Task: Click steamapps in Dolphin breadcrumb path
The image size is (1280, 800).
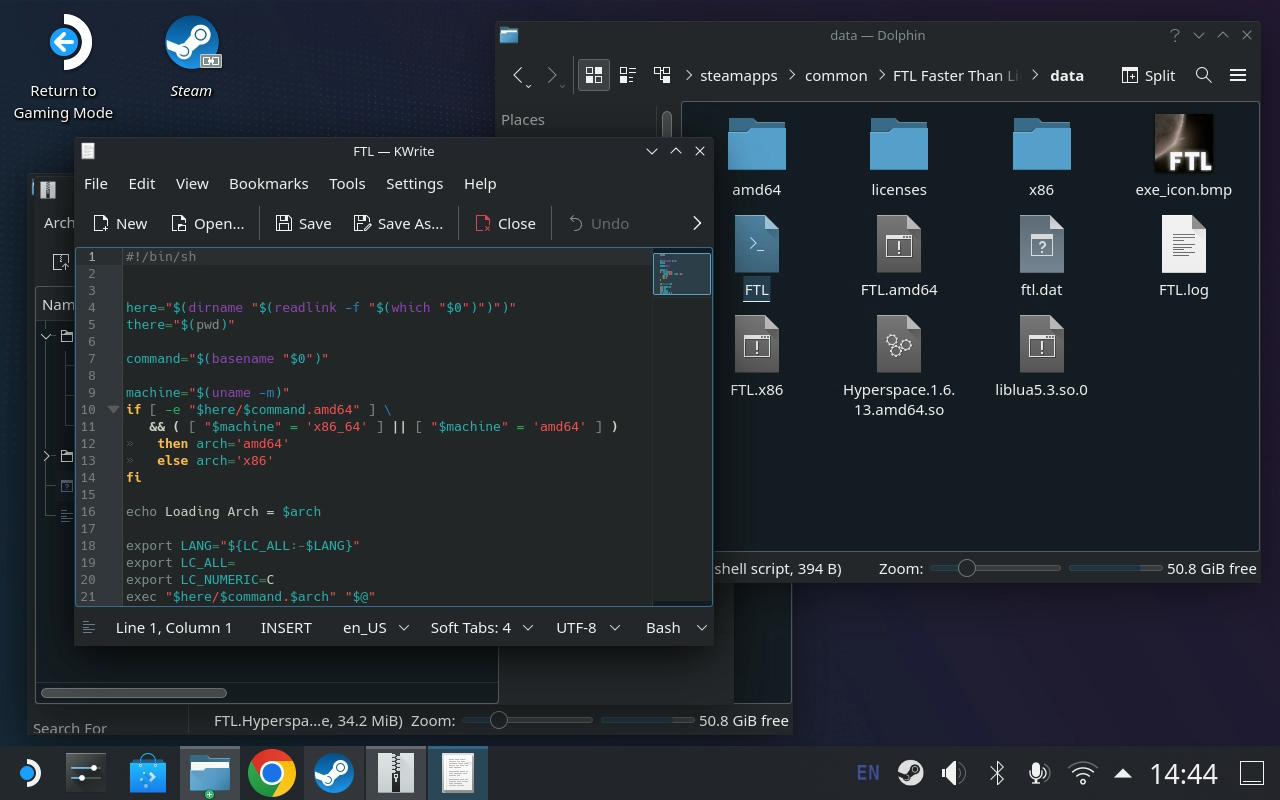Action: point(739,75)
